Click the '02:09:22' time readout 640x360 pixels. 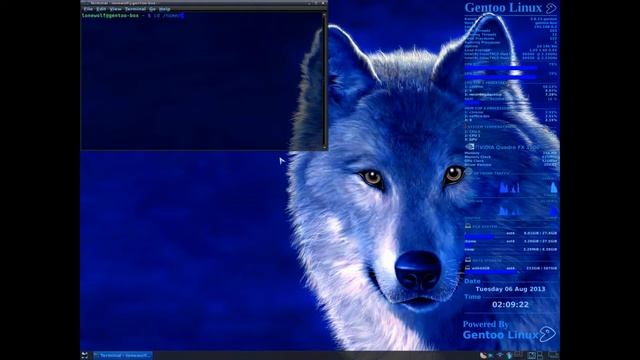510,304
